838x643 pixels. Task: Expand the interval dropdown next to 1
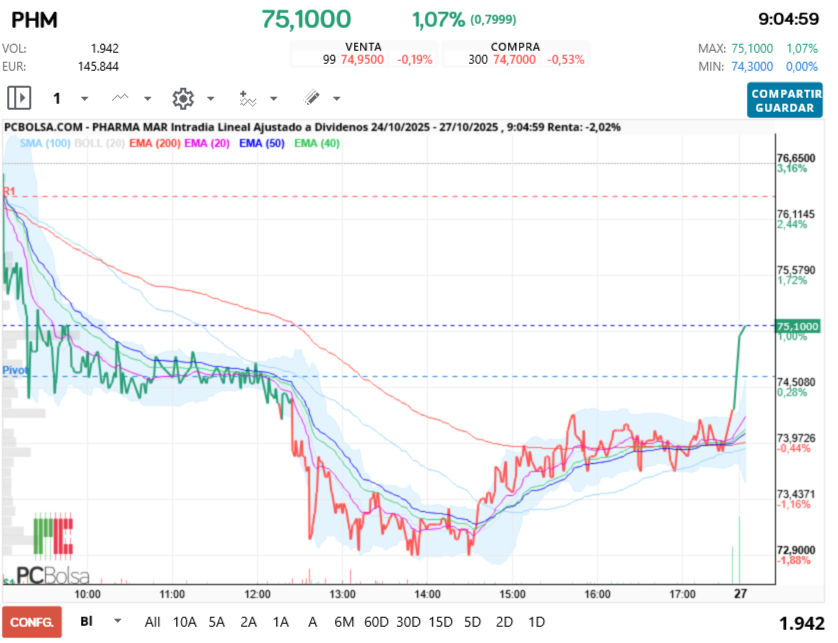(84, 99)
